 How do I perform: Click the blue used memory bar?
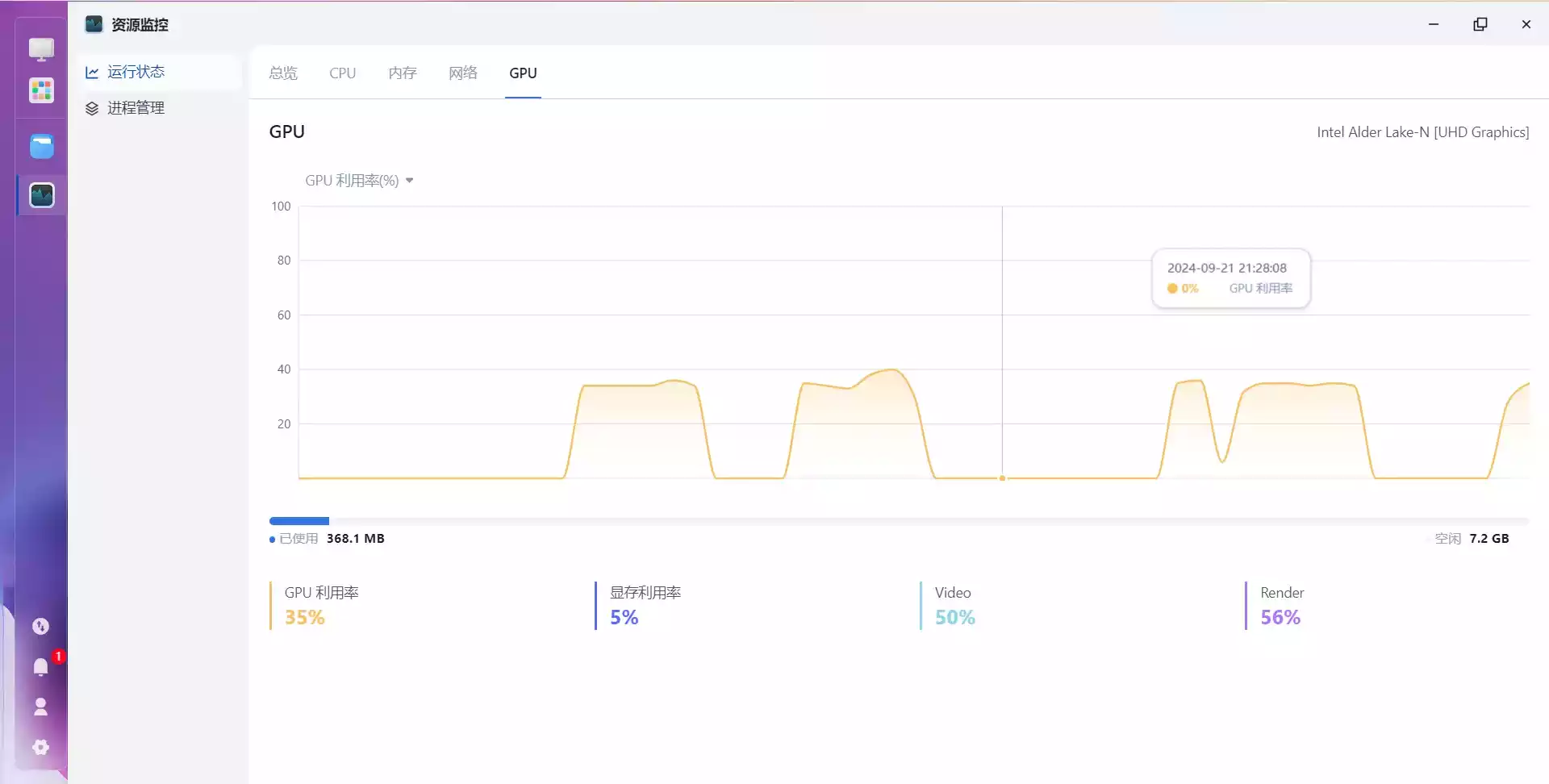[299, 521]
